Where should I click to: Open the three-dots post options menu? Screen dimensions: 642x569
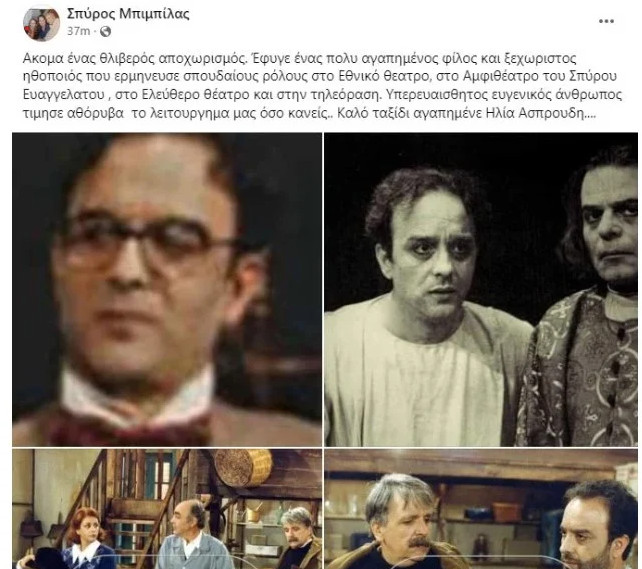pyautogui.click(x=606, y=21)
